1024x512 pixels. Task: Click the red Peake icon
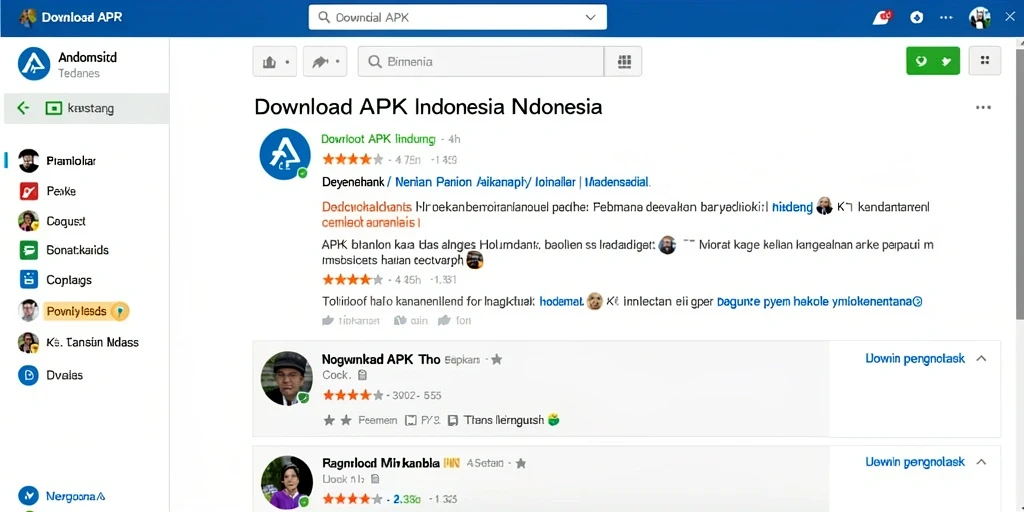pyautogui.click(x=29, y=191)
